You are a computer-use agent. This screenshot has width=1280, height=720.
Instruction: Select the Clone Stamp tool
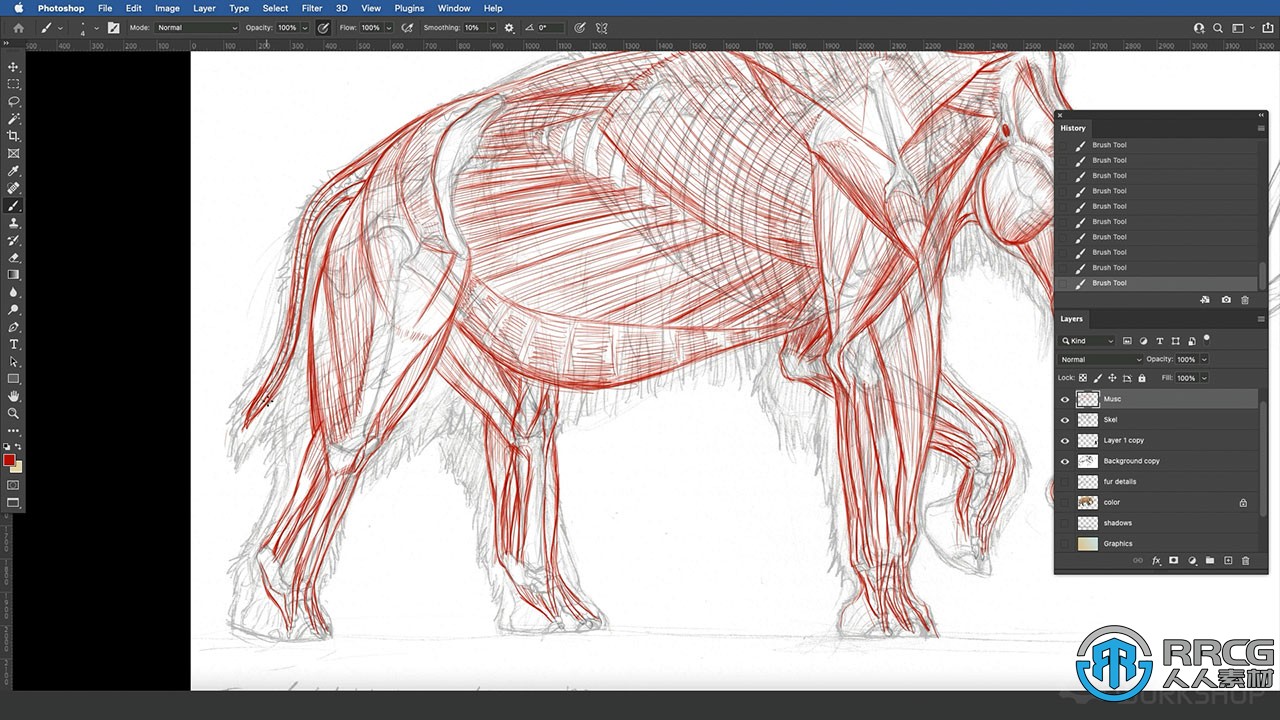(x=13, y=223)
